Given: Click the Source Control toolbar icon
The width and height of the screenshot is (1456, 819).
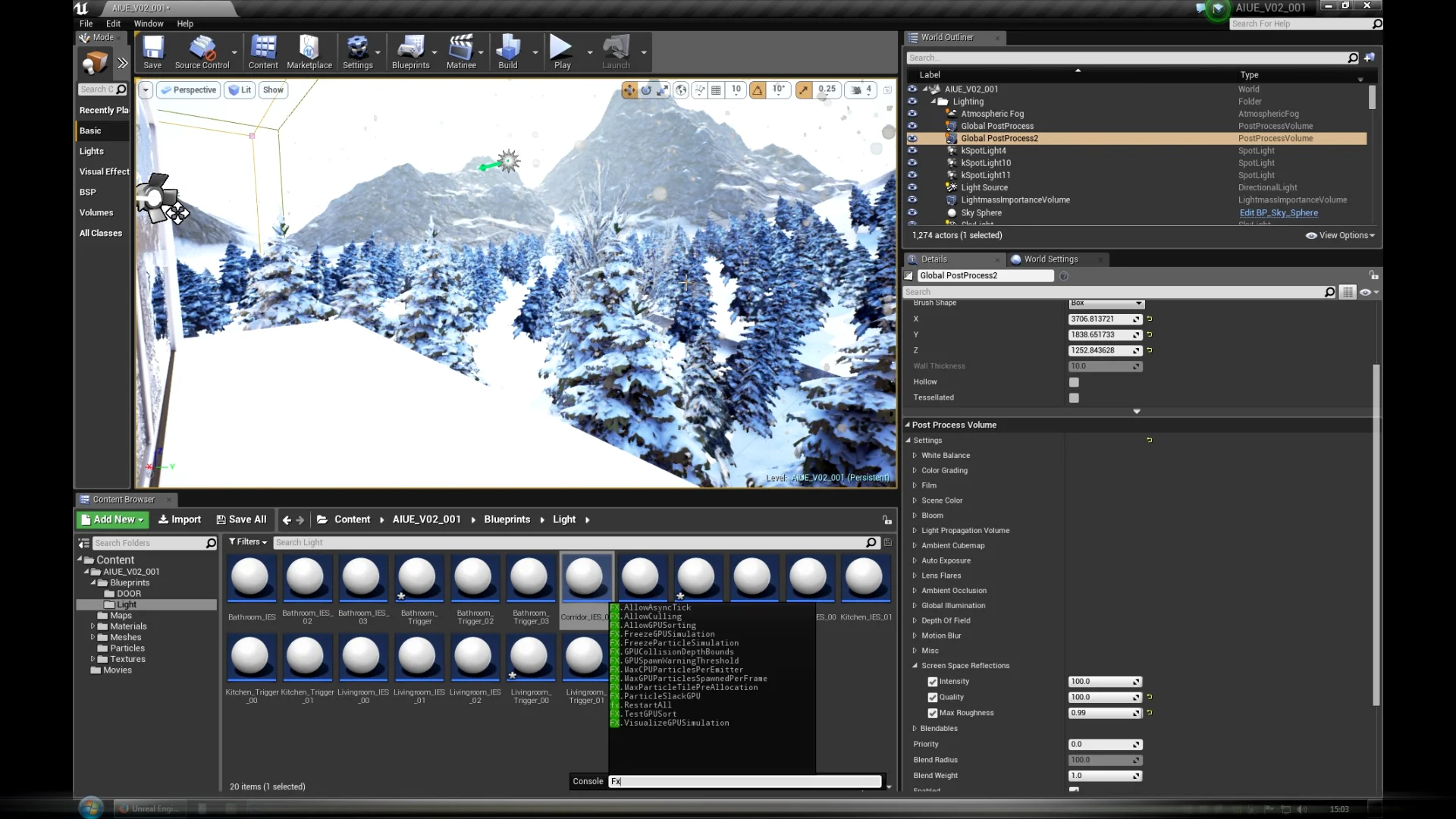Looking at the screenshot, I should 203,49.
